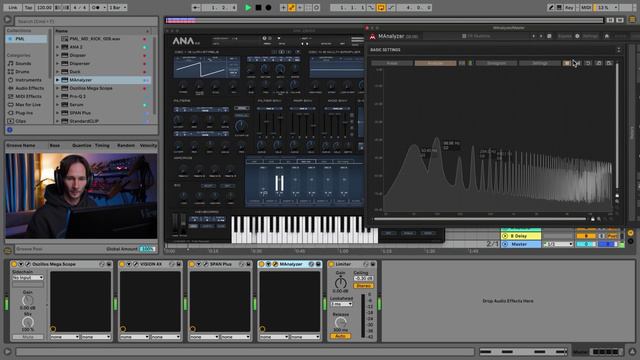Viewport: 640px width, 360px height.
Task: Click the Oszillos Mega Scope Gain knob
Action: click(x=27, y=300)
